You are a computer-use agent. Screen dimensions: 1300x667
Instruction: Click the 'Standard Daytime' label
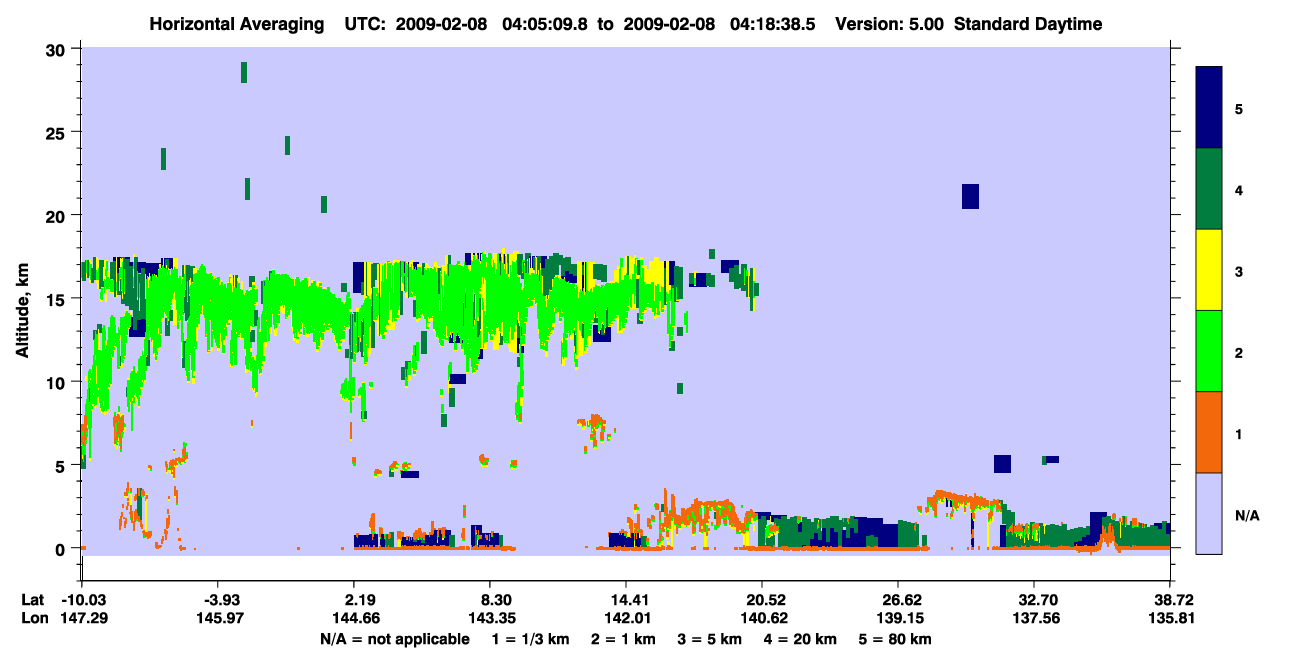click(x=1028, y=24)
